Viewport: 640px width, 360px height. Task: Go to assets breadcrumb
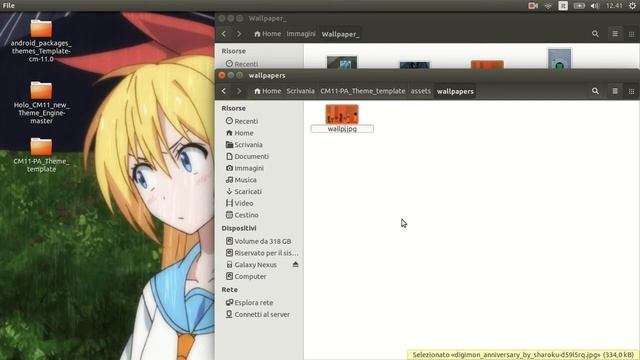tap(420, 91)
